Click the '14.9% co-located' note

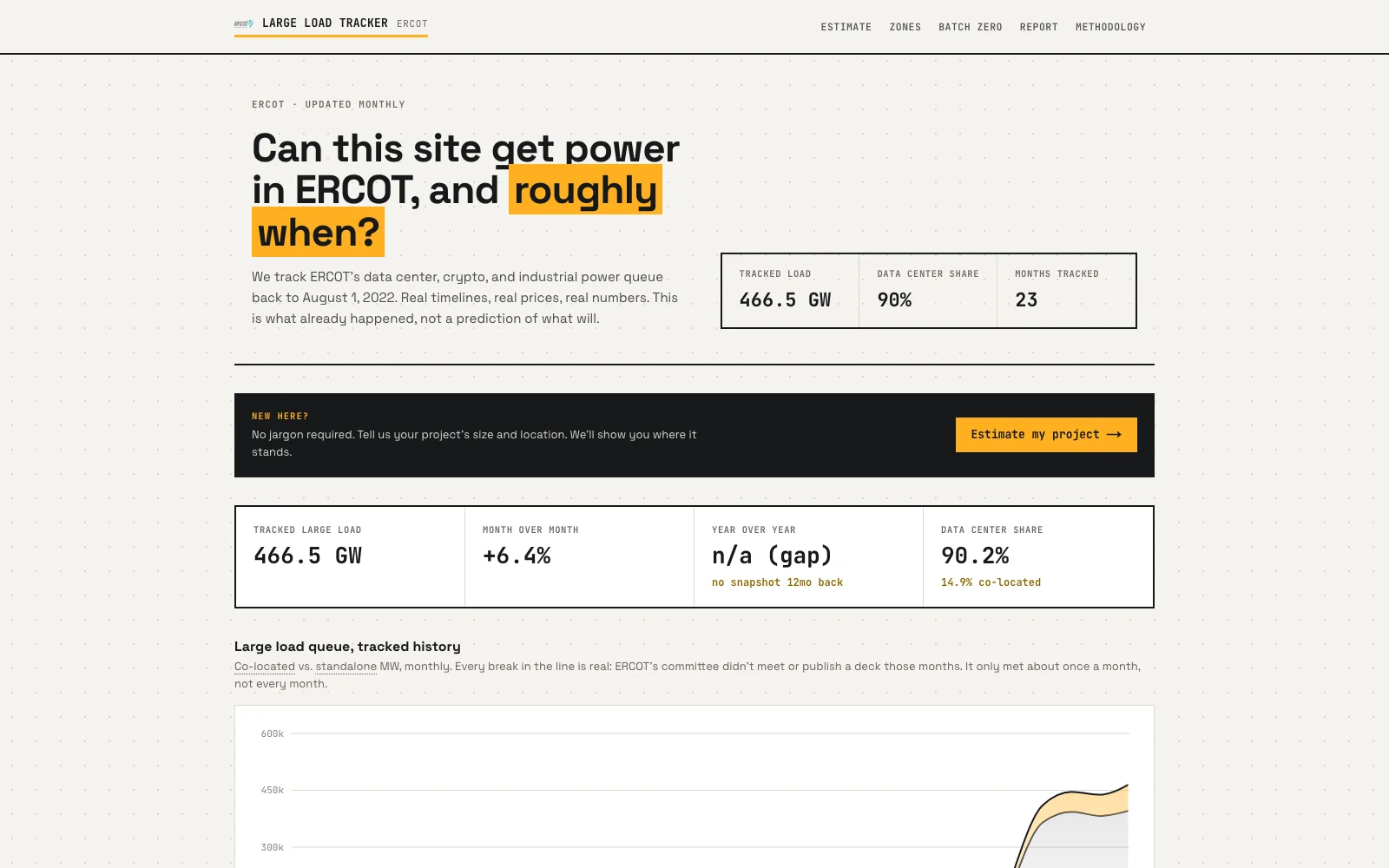coord(991,582)
